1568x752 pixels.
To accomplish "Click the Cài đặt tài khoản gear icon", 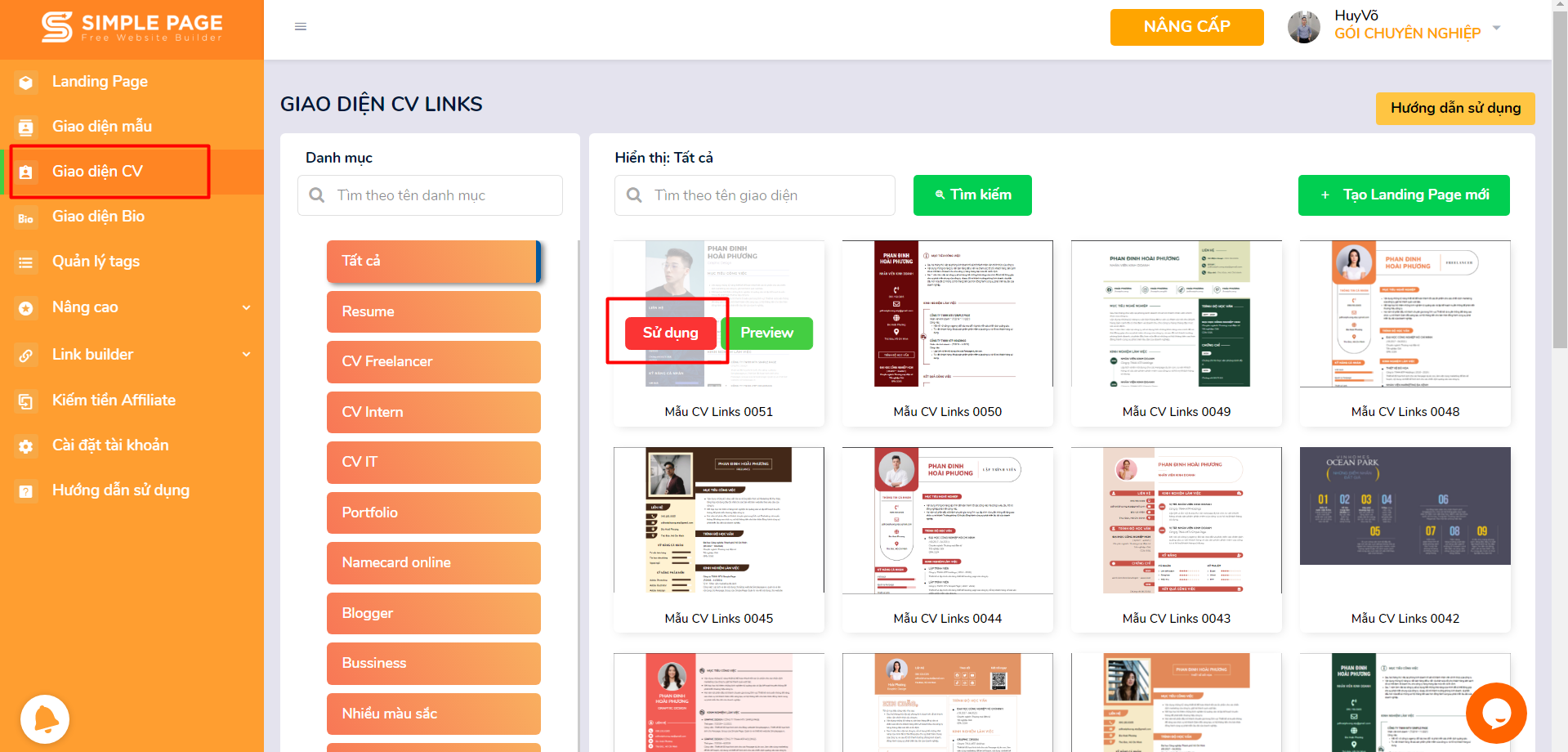I will click(x=26, y=446).
